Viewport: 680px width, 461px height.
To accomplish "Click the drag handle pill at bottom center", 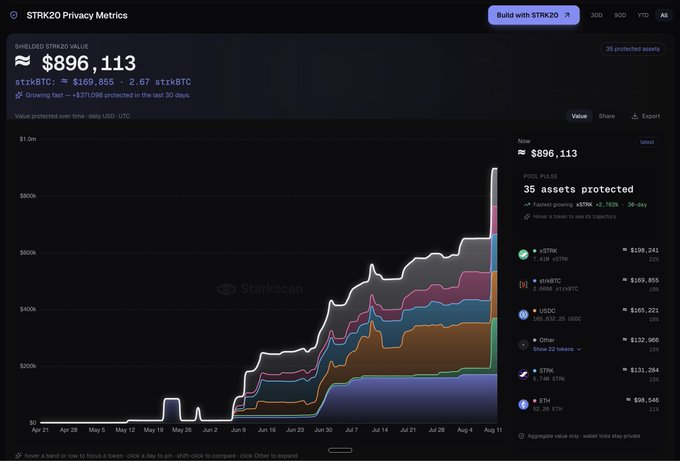I will click(x=340, y=450).
